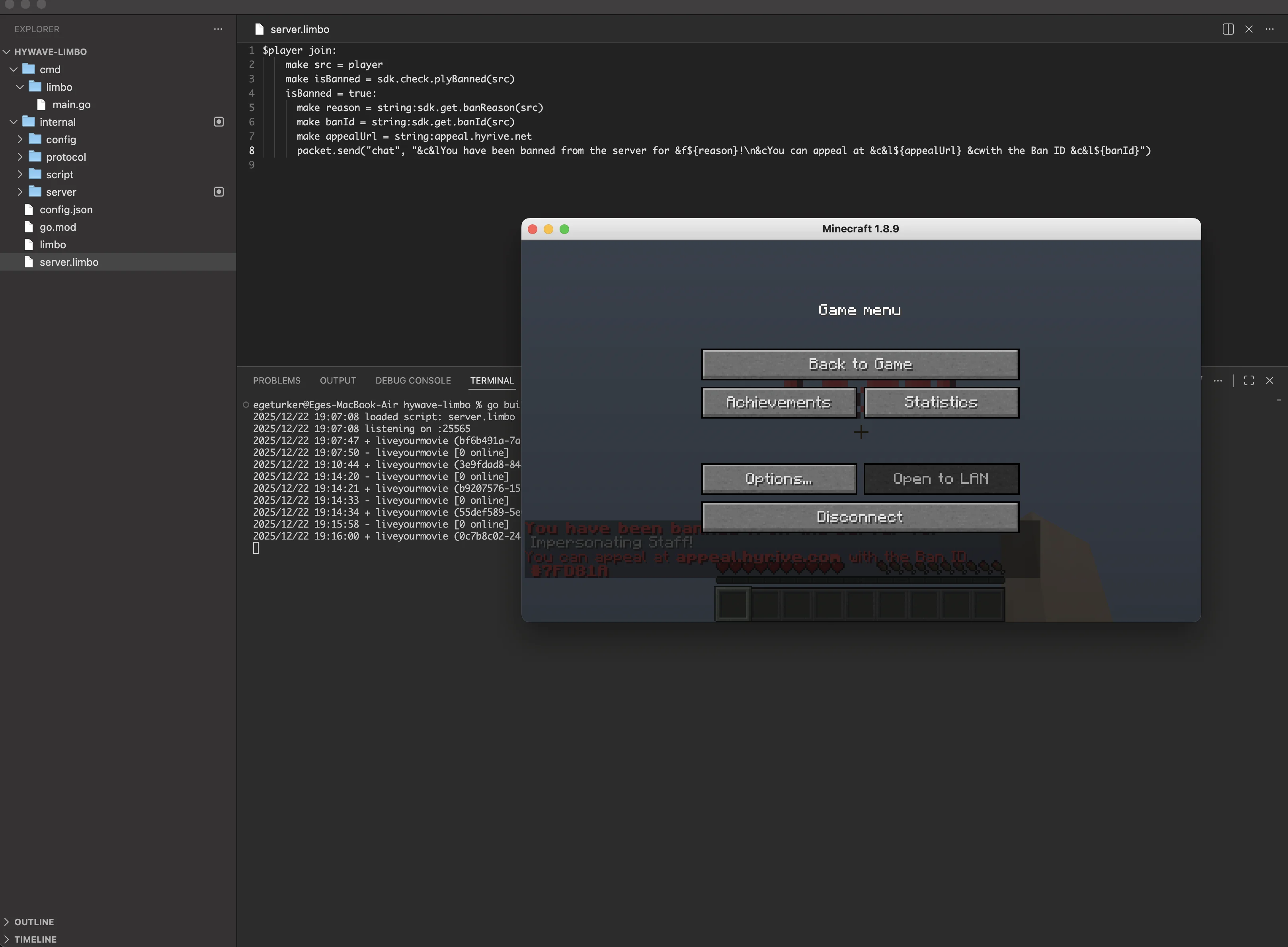This screenshot has height=947, width=1288.
Task: Click Back to Game in Minecraft menu
Action: (860, 364)
